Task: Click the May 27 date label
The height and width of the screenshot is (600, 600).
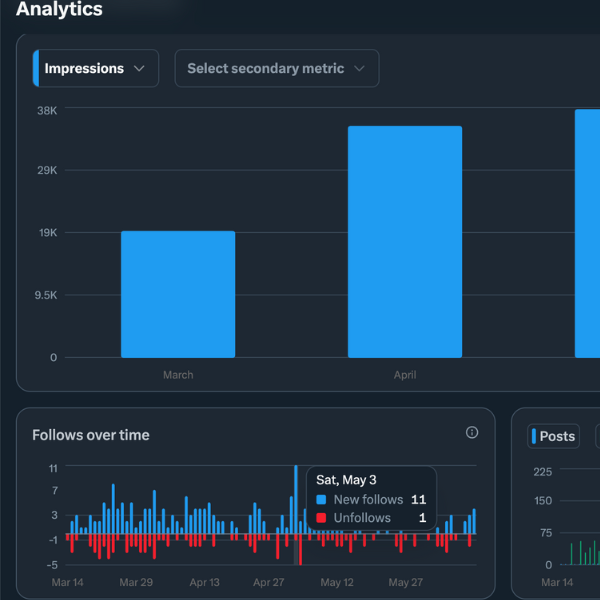Action: 406,582
